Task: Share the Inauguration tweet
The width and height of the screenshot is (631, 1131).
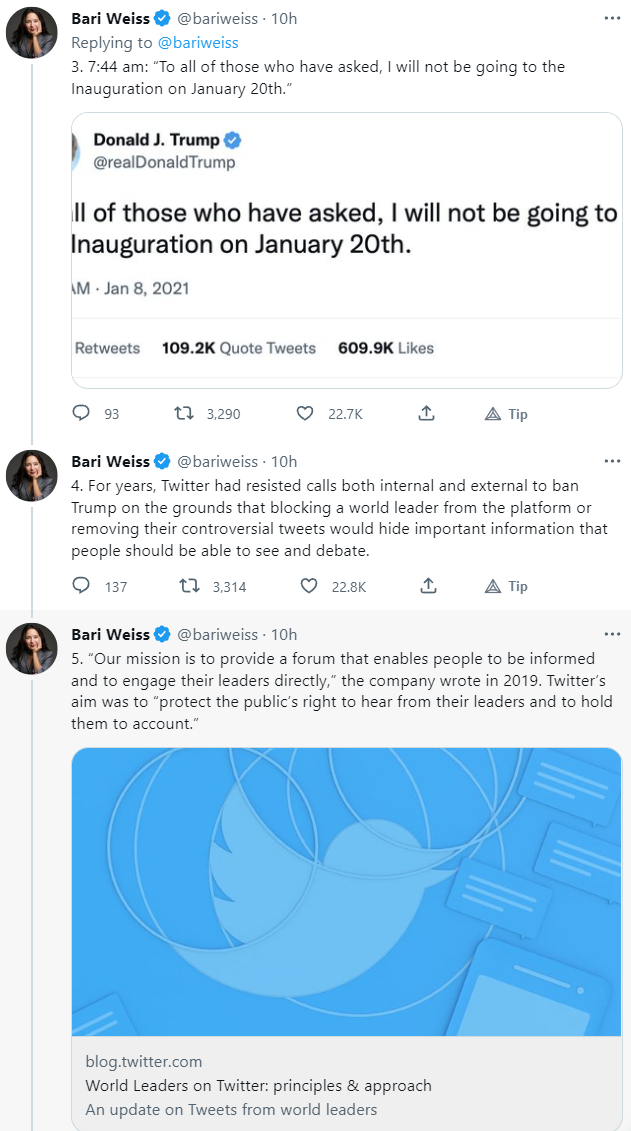Action: click(x=426, y=414)
